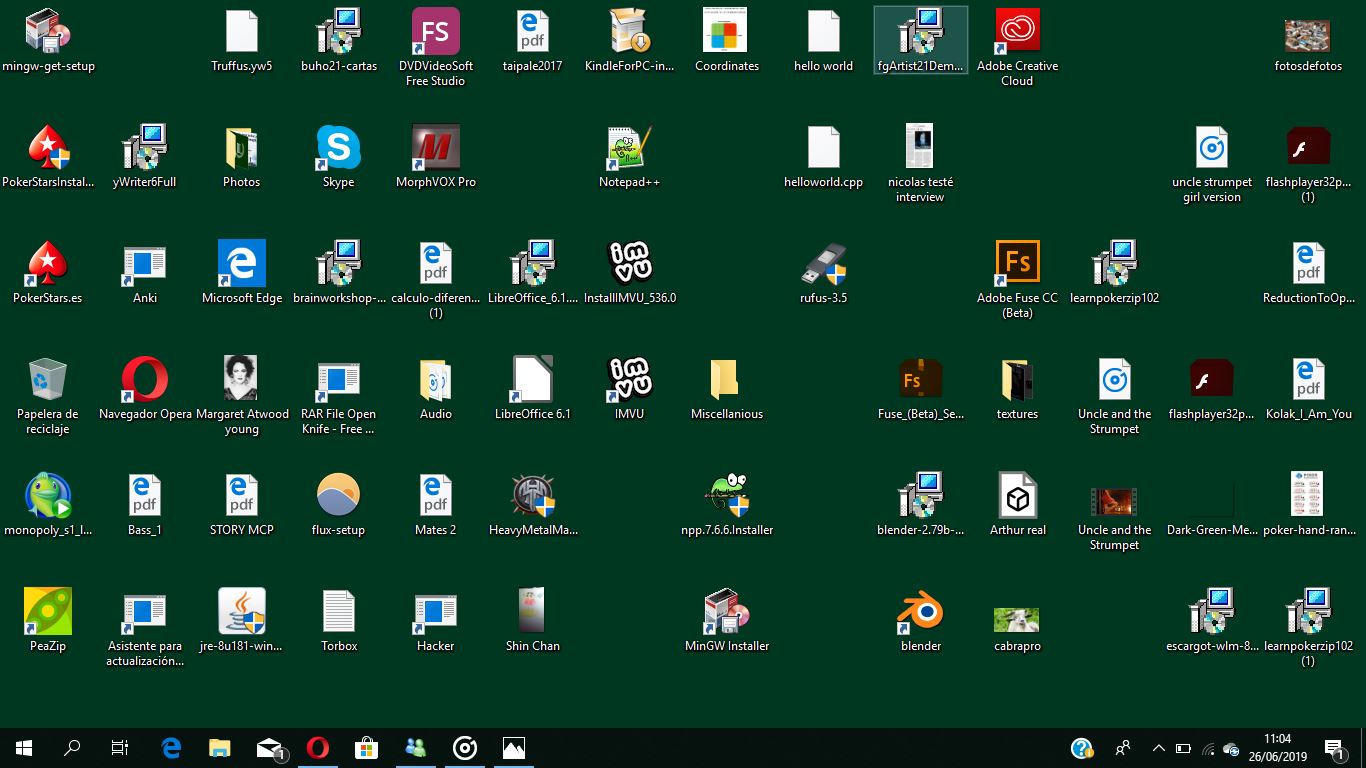Launch Edge from the taskbar
The width and height of the screenshot is (1366, 768).
pyautogui.click(x=171, y=748)
